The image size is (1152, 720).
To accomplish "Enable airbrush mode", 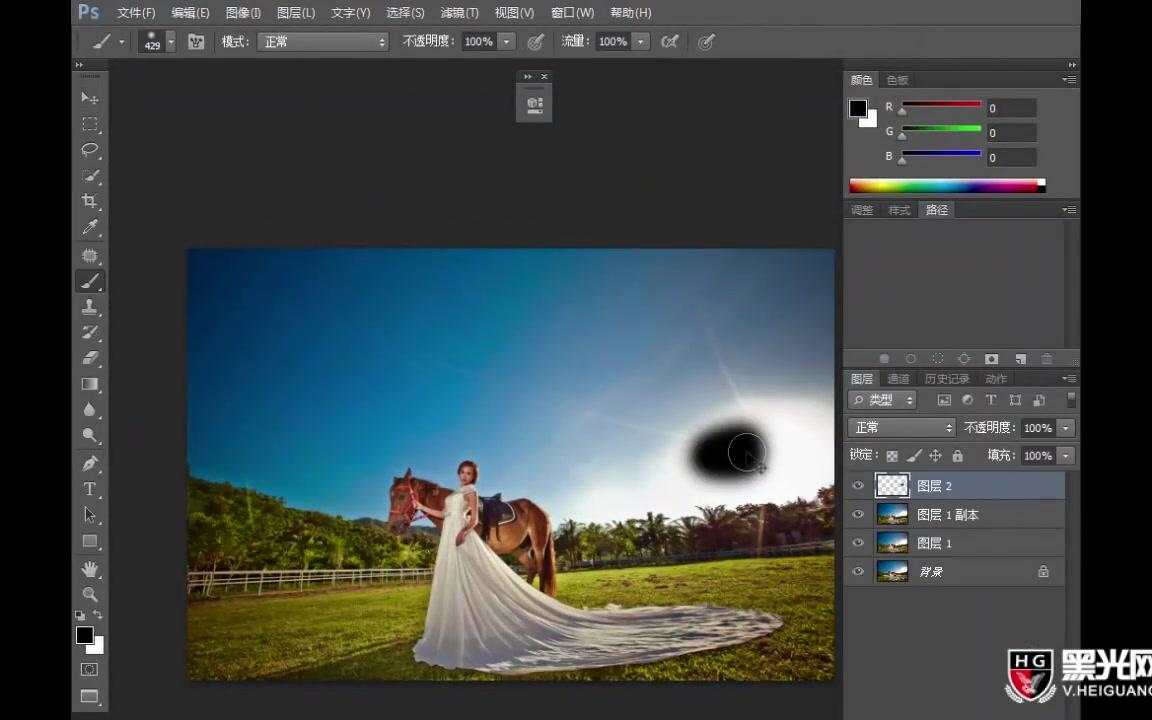I will (669, 42).
